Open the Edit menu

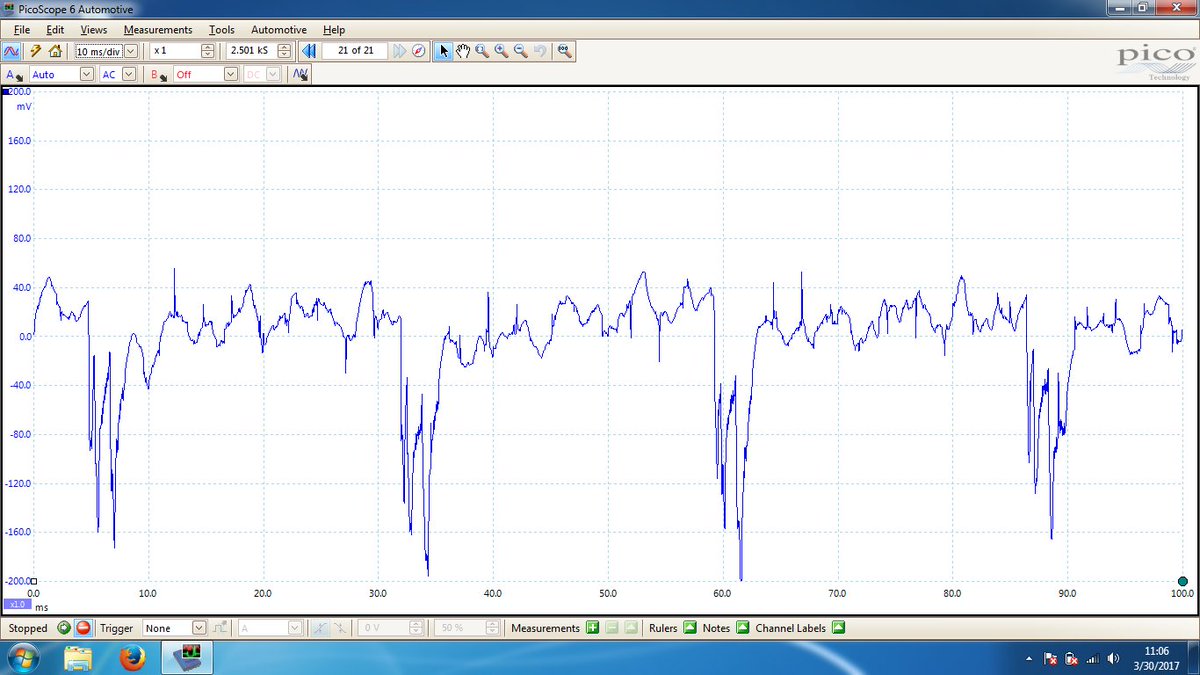(x=55, y=30)
